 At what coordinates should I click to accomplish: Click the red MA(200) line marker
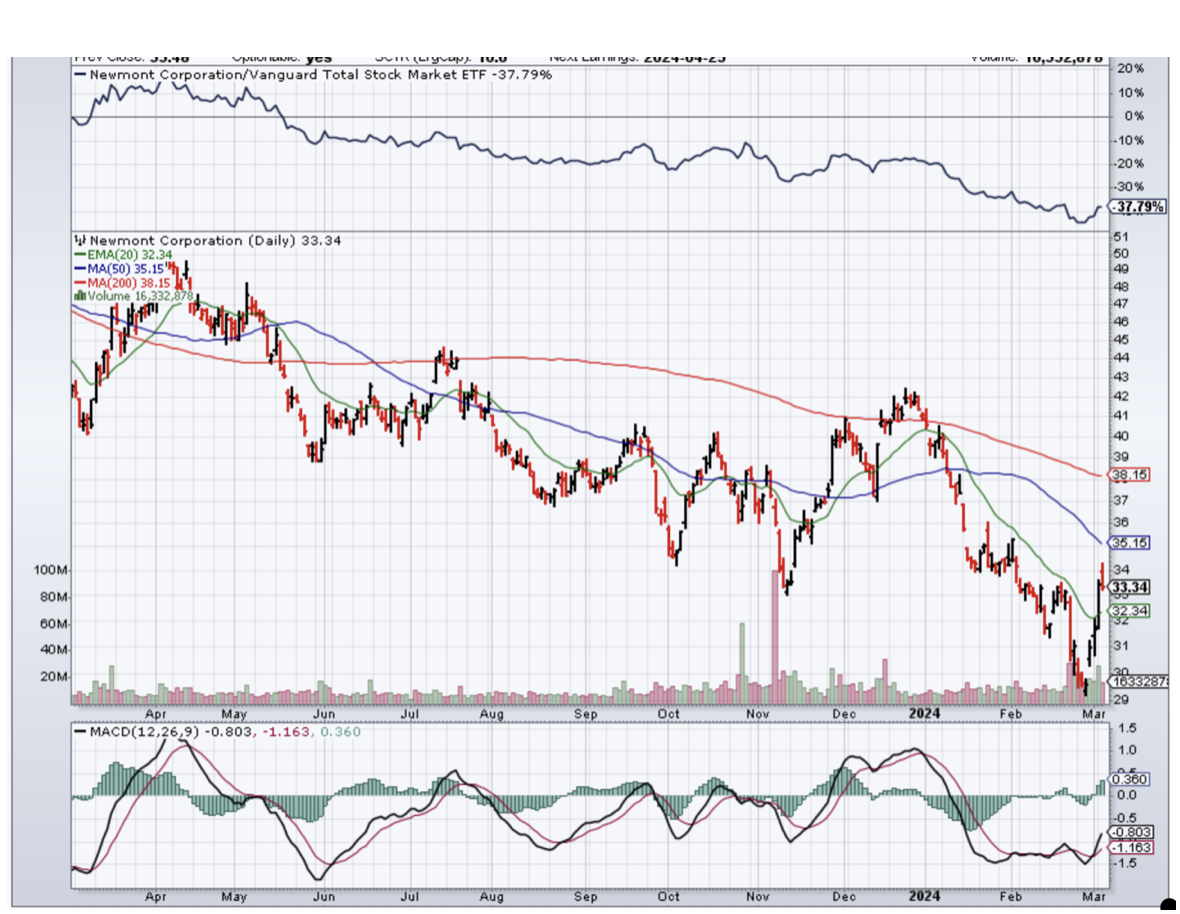tap(80, 283)
